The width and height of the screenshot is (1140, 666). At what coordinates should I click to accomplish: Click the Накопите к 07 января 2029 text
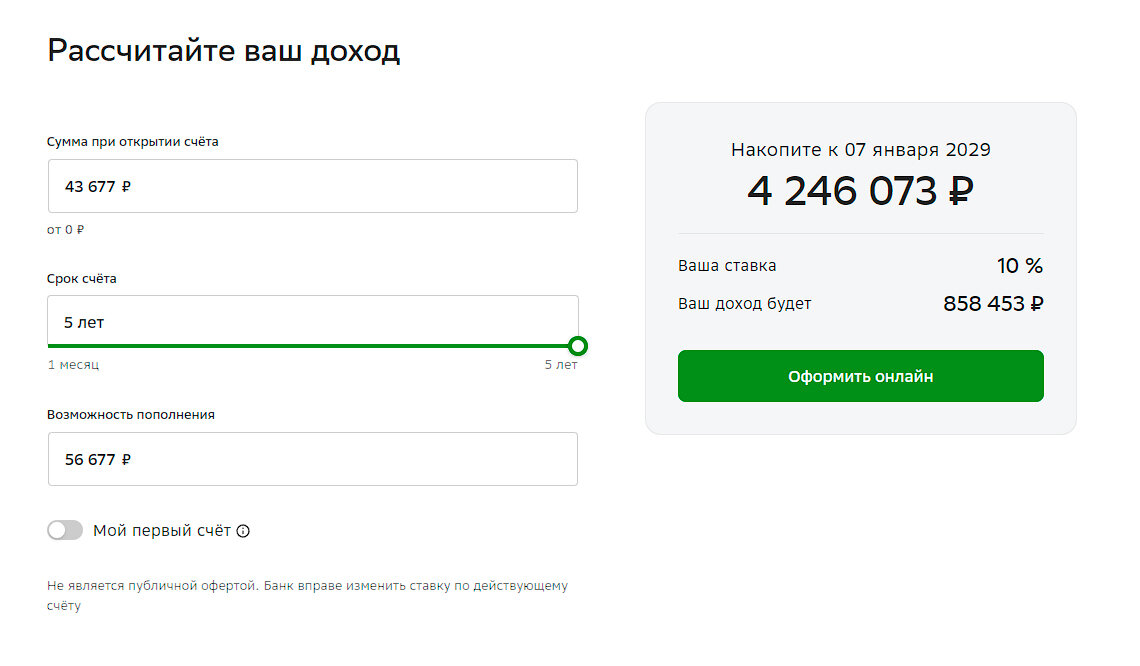coord(861,150)
